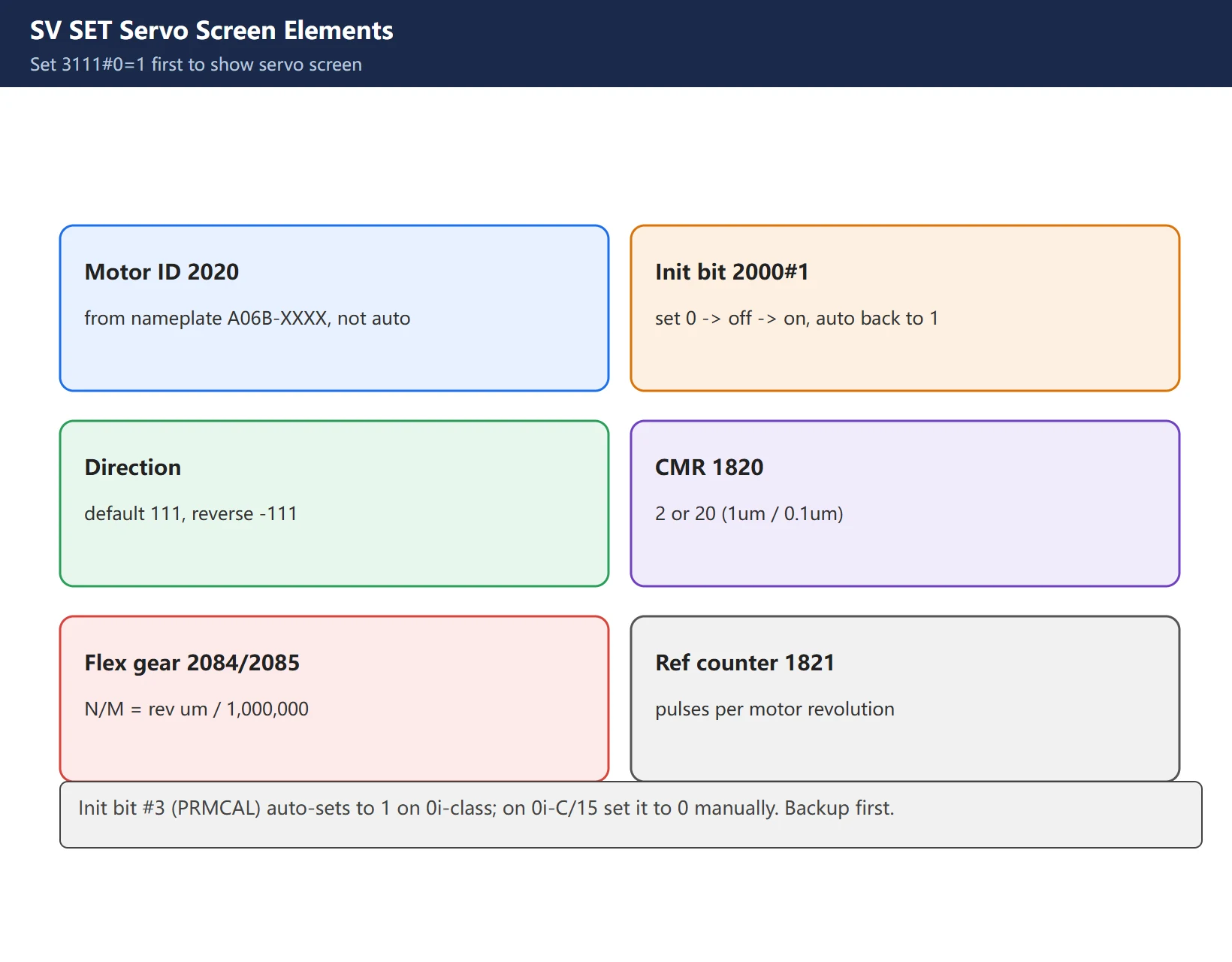Click the 'pulses per motor revolution' text
This screenshot has height=962, width=1232.
click(x=775, y=709)
